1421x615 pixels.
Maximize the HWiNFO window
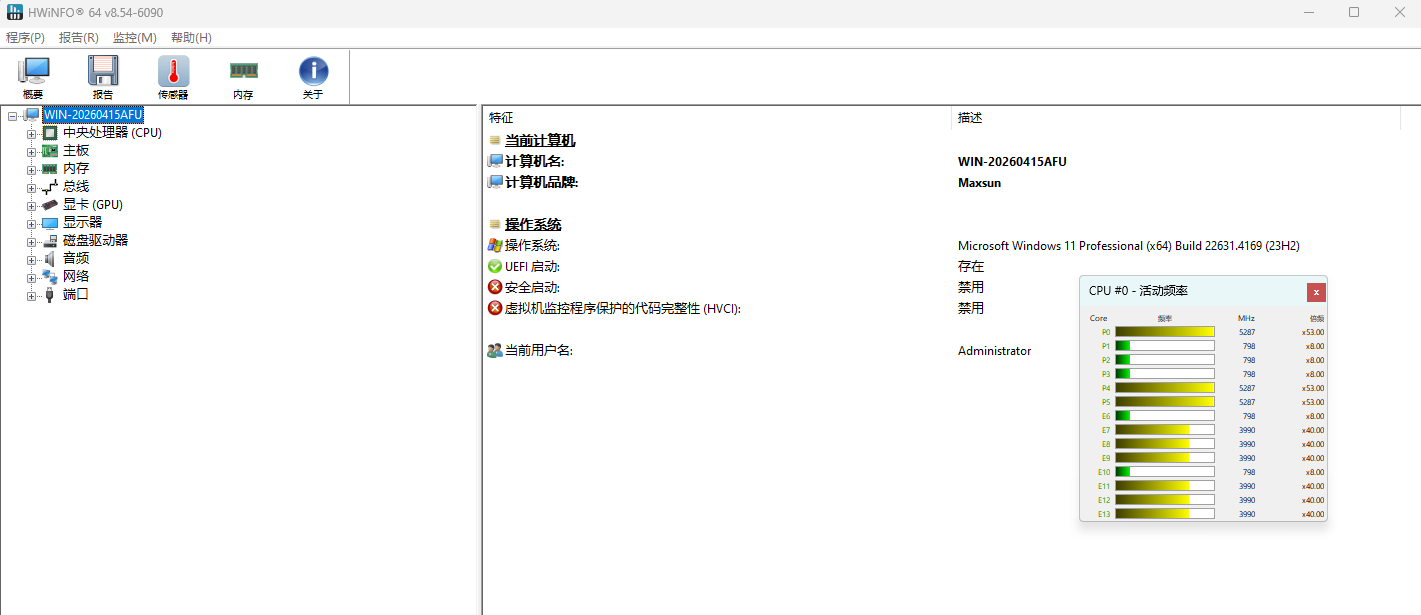[x=1354, y=12]
